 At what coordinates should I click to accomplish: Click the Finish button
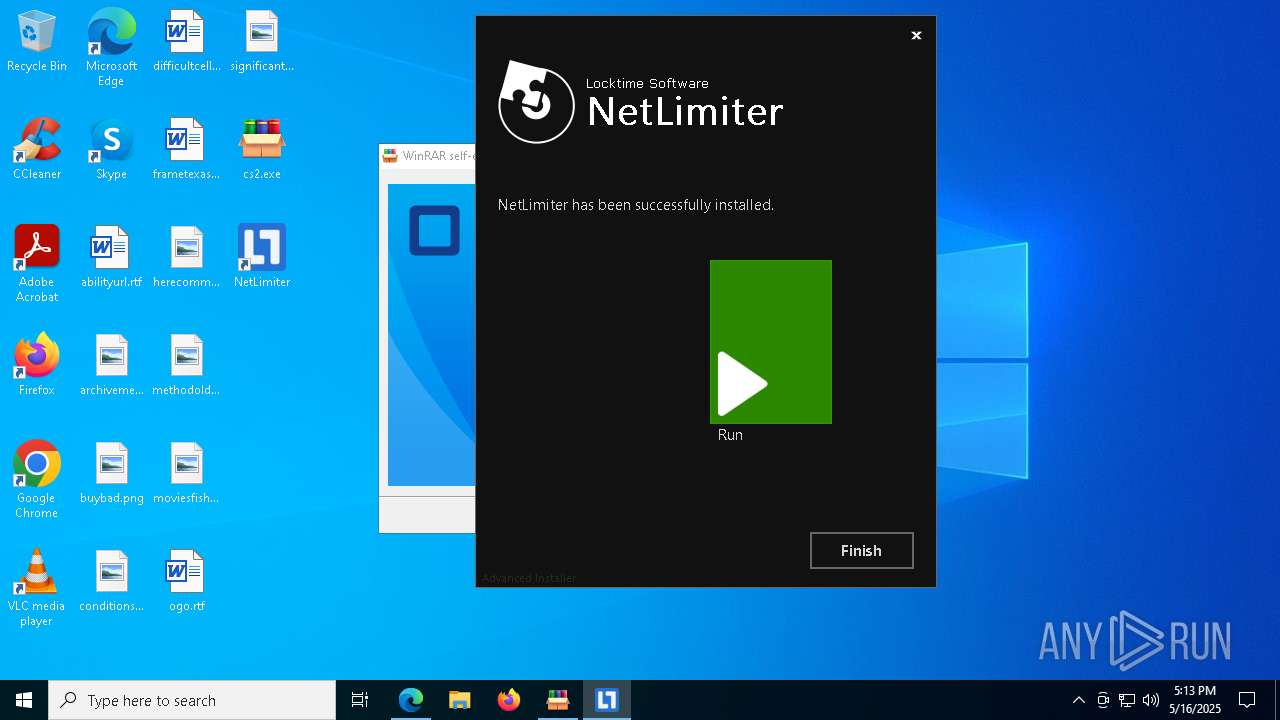[x=861, y=550]
